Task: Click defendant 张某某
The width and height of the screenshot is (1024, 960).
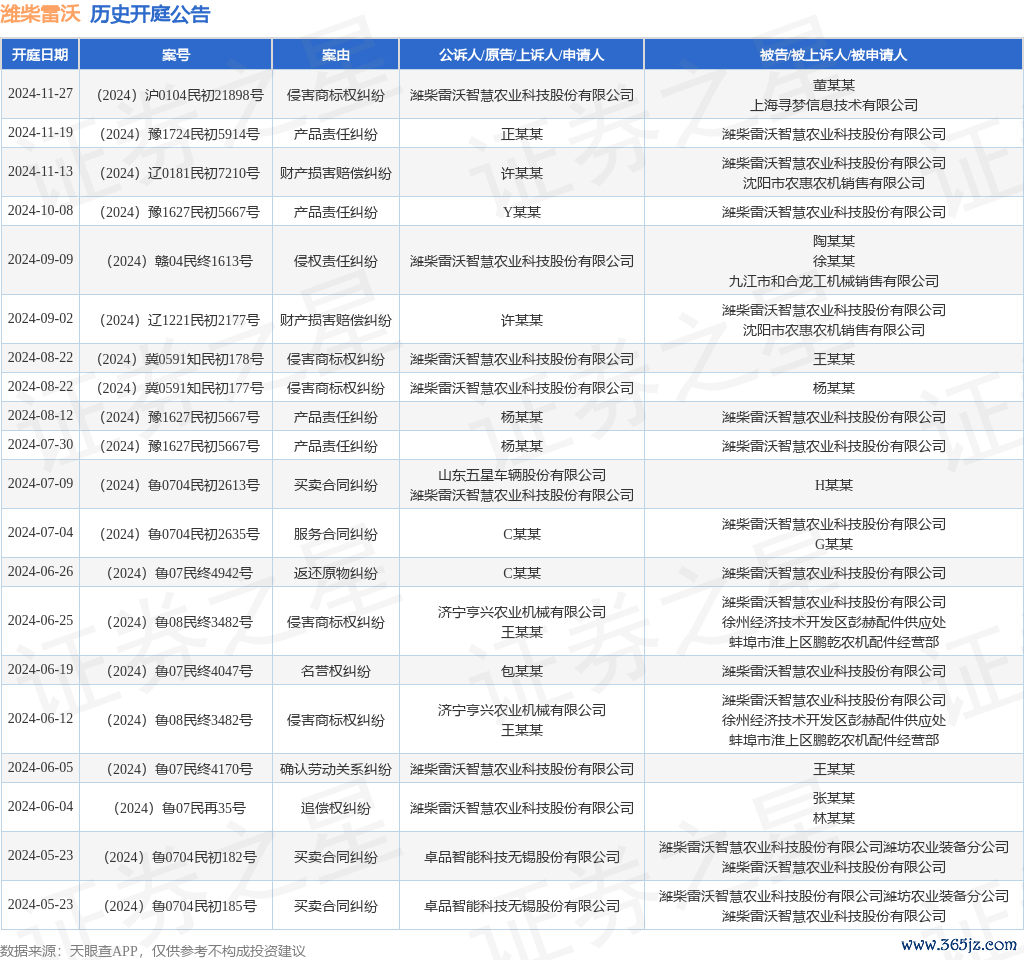Action: click(x=834, y=799)
